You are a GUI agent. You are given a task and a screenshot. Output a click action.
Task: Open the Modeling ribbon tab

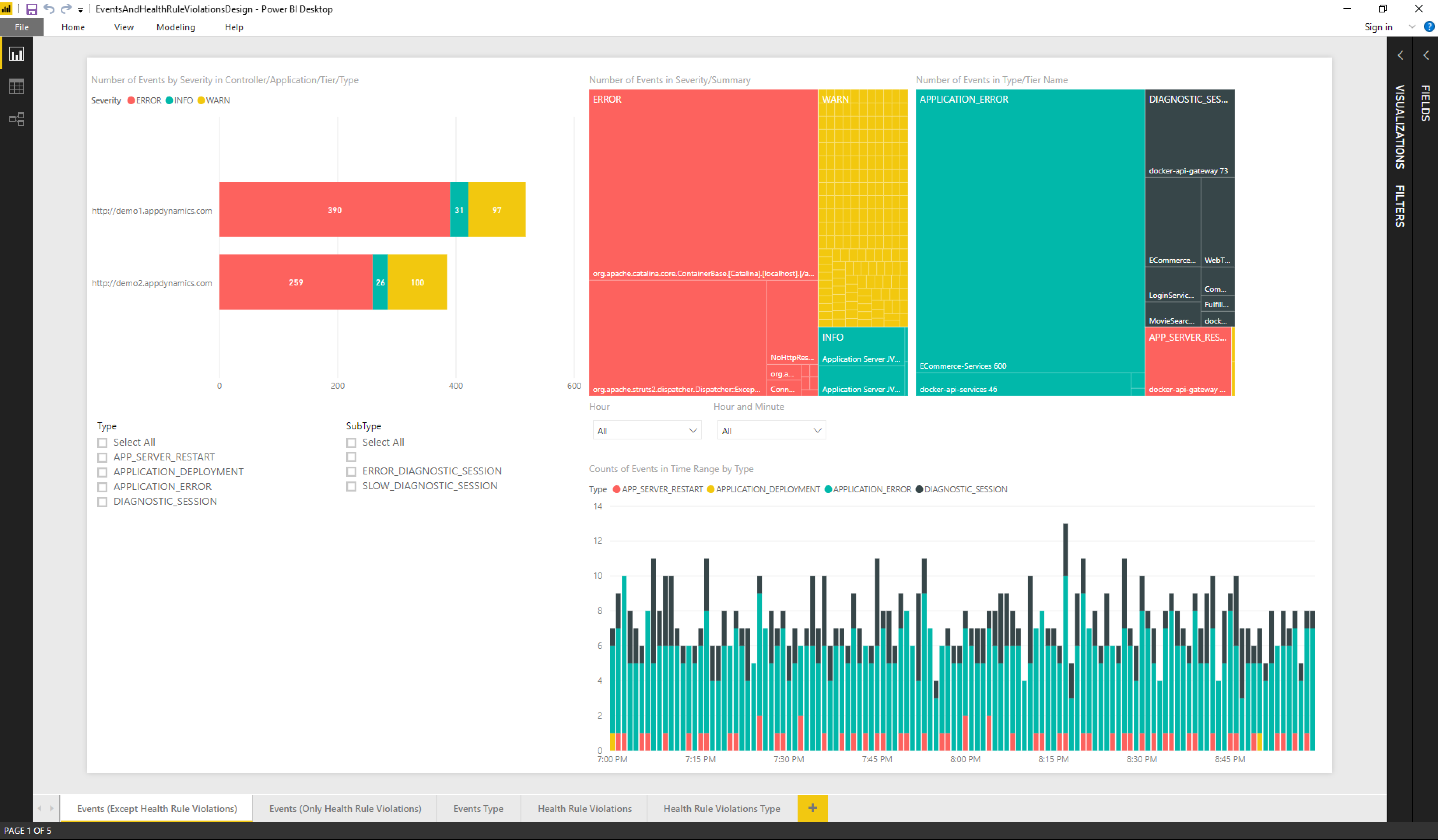(x=175, y=27)
